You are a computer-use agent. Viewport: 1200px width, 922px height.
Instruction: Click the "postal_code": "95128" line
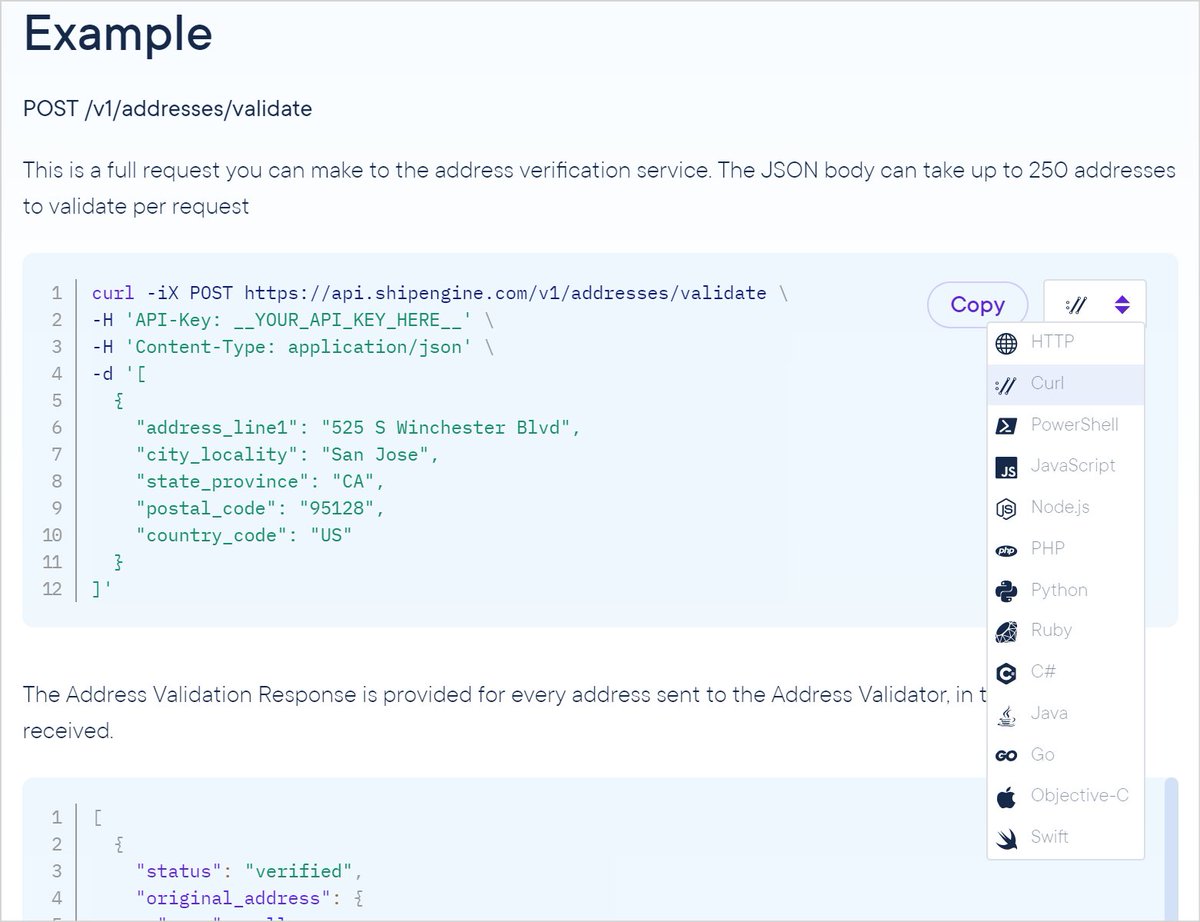(x=260, y=509)
